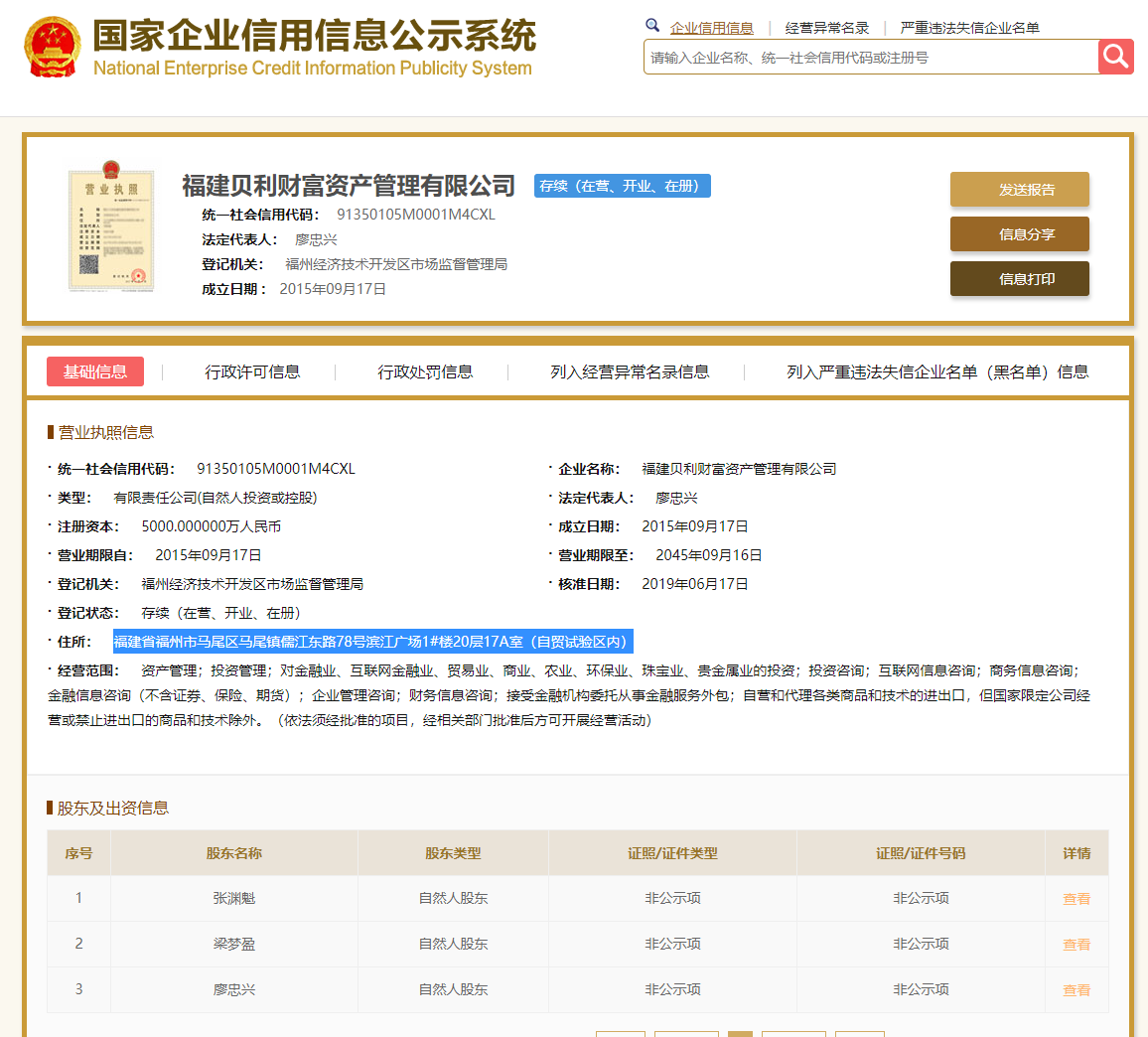Open the 列入严重违法失信企业名单（黑名单）信息 tab

[936, 371]
